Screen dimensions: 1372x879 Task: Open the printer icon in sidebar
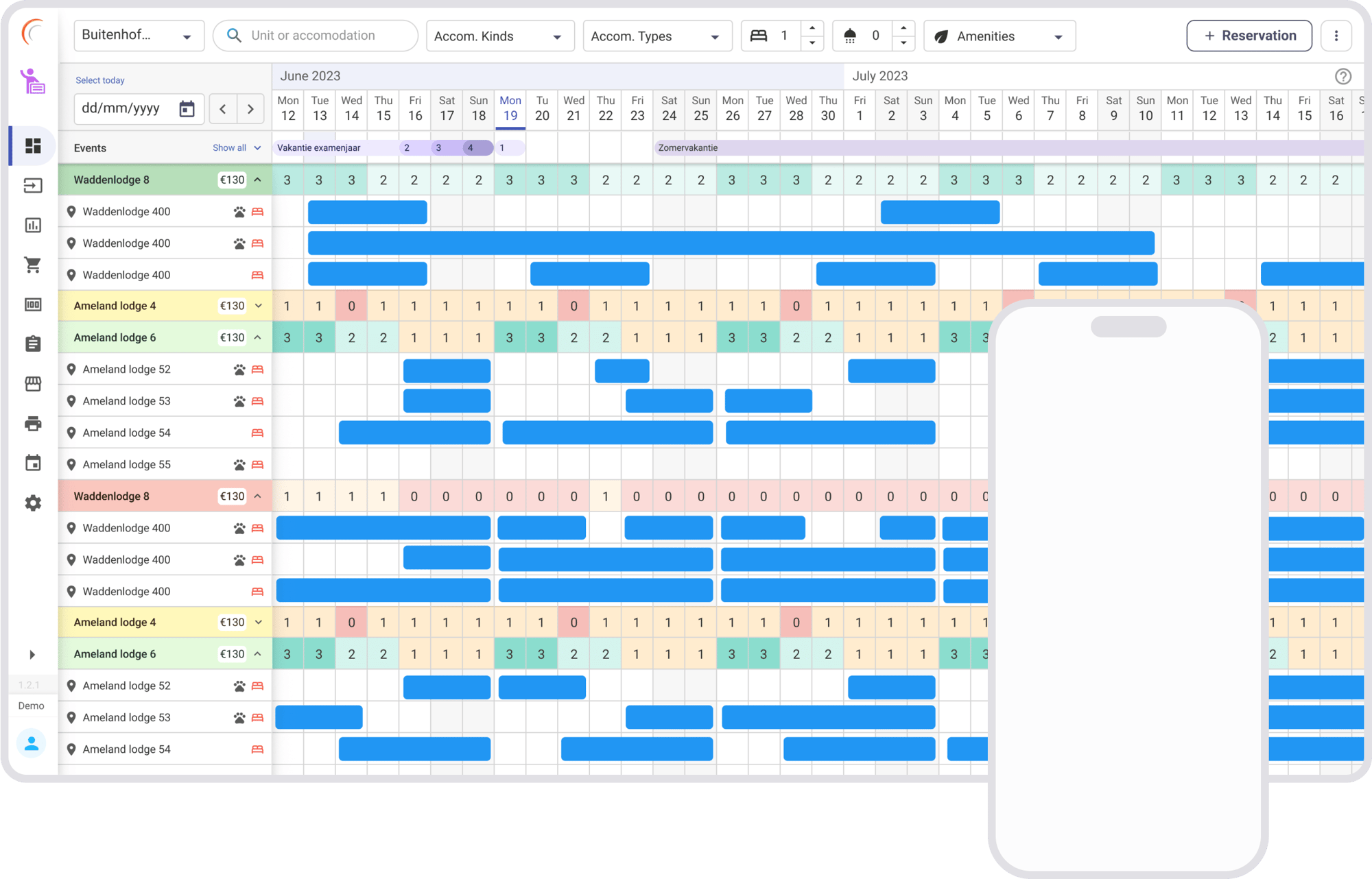click(33, 424)
